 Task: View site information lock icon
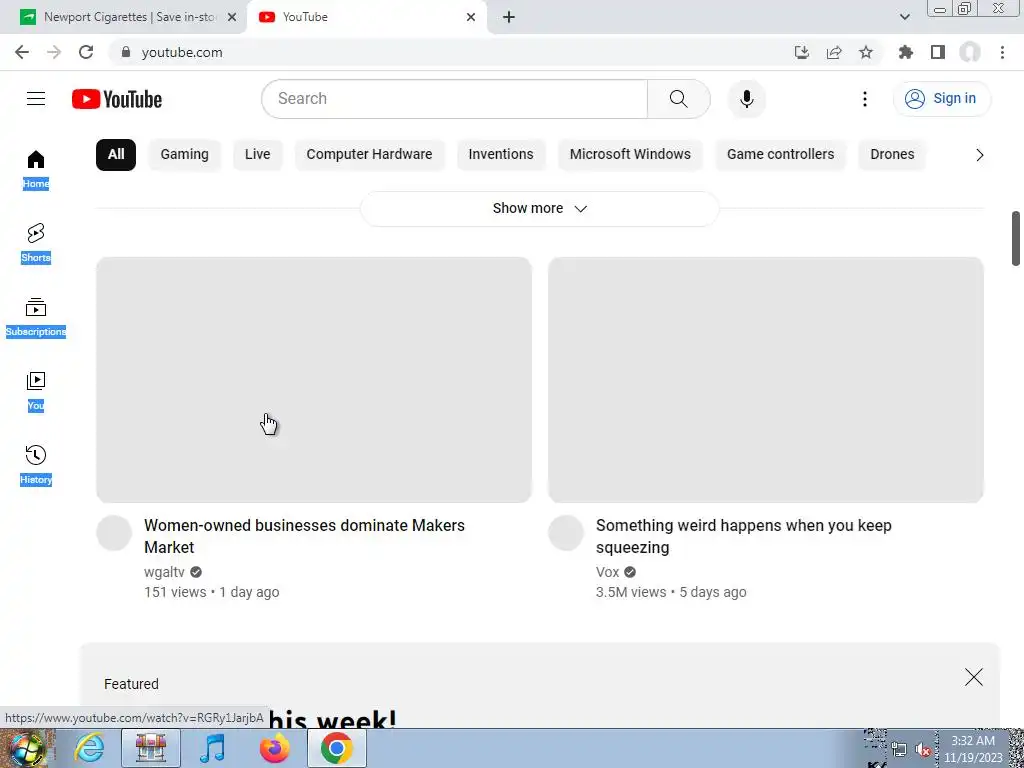126,52
